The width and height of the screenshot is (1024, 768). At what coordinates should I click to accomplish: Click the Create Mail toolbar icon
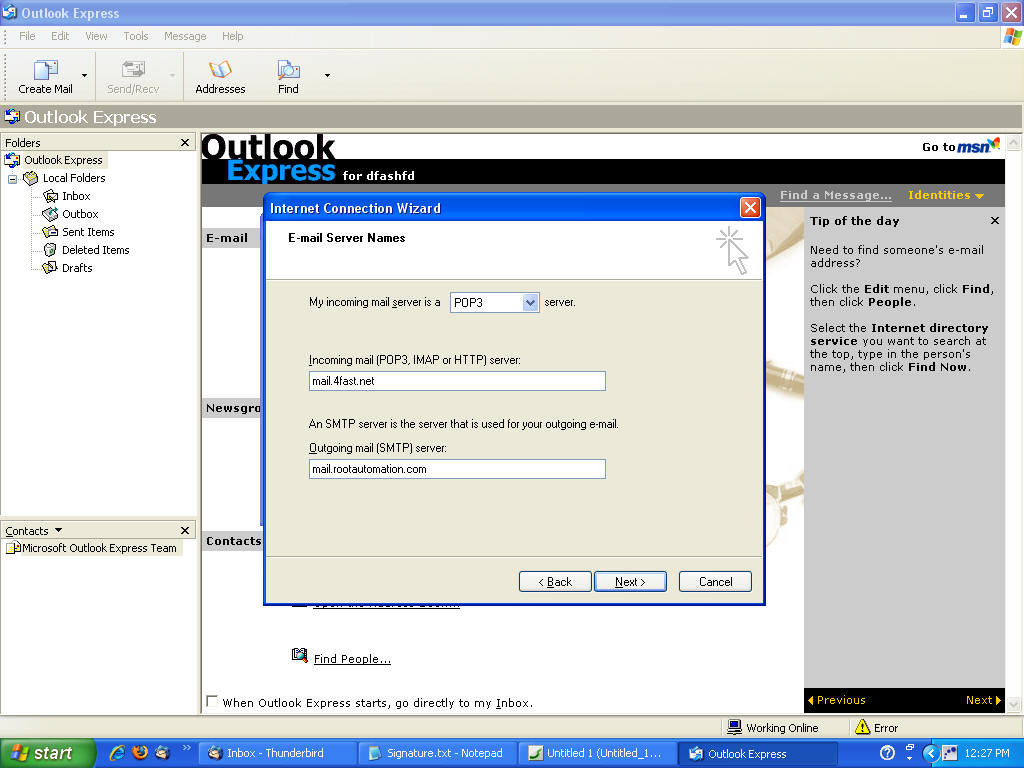pyautogui.click(x=46, y=69)
